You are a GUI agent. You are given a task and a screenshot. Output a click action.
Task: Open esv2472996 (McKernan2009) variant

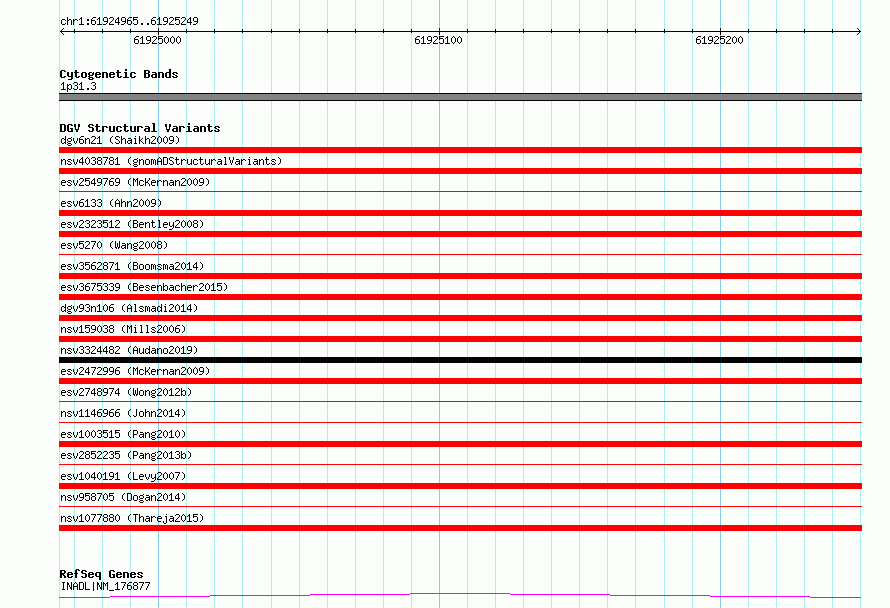(x=135, y=371)
